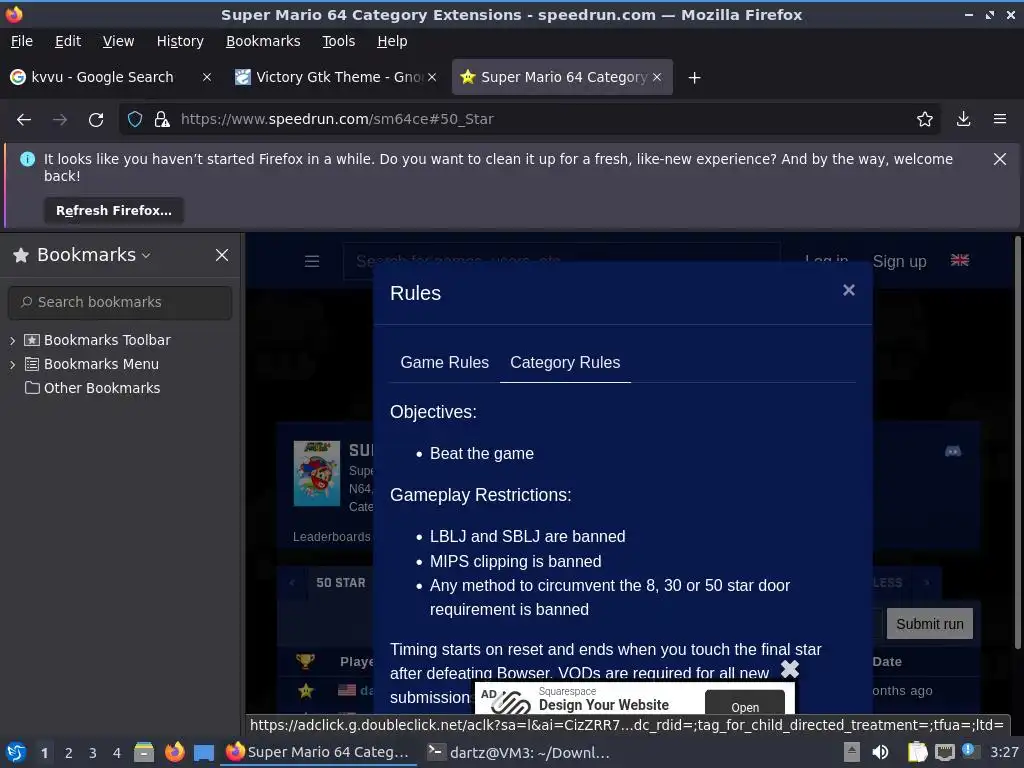Screen dimensions: 1024x768
Task: Open the taskbar start menu icon
Action: click(x=16, y=752)
